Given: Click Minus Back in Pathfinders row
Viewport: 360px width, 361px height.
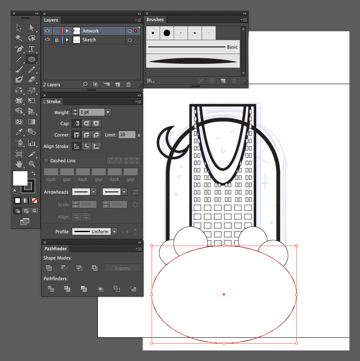Looking at the screenshot, I should click(133, 289).
